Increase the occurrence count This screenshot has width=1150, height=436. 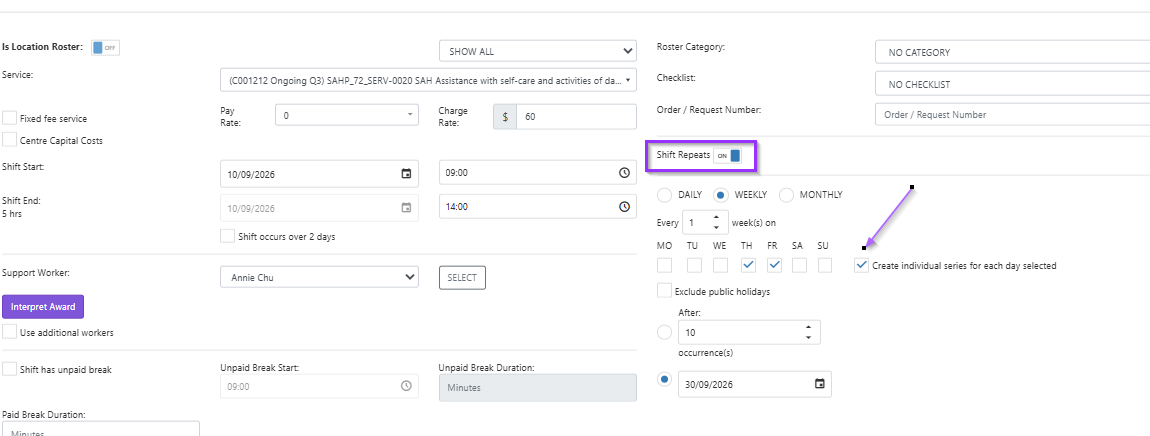tap(808, 327)
